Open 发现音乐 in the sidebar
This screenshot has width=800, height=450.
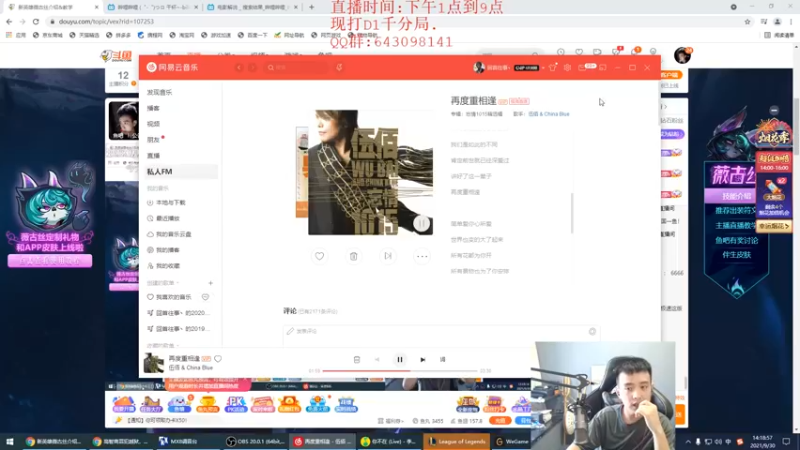[x=159, y=92]
